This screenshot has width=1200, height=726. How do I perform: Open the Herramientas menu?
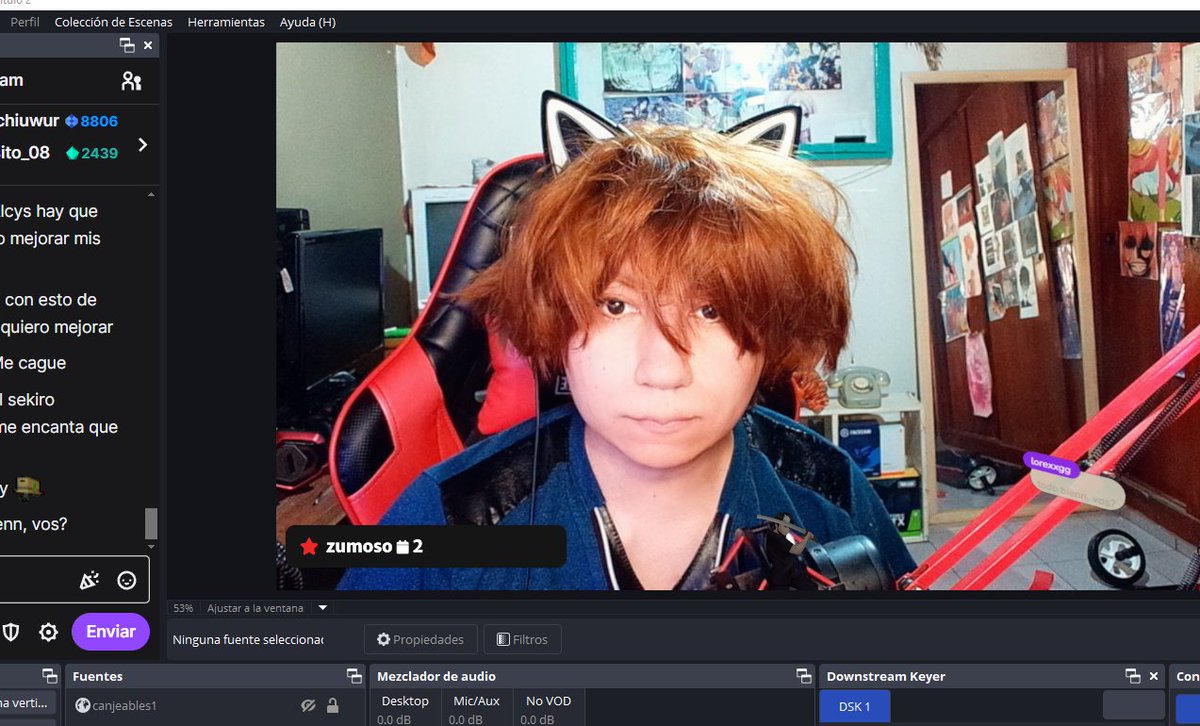point(226,22)
